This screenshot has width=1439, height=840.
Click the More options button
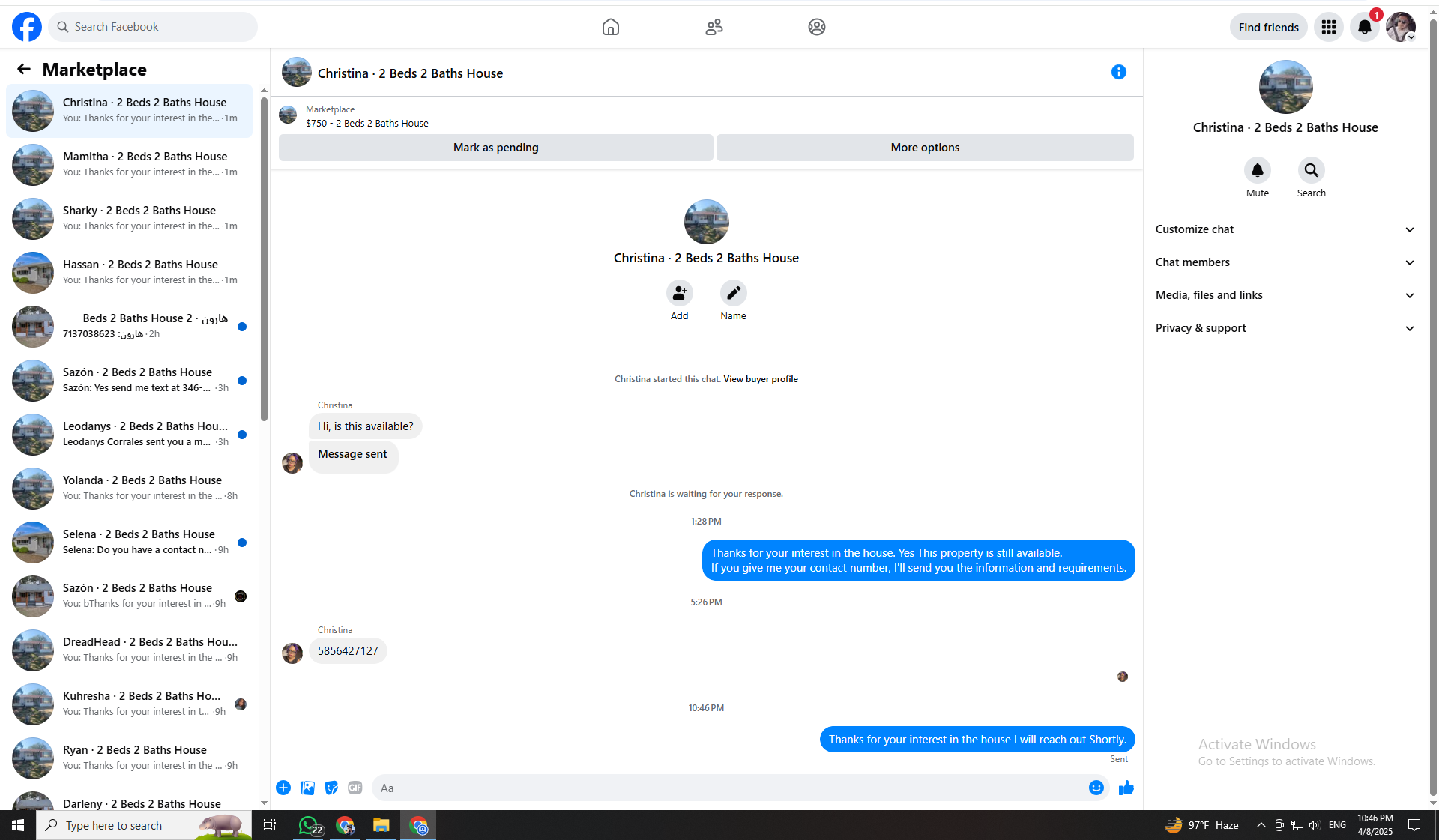pyautogui.click(x=924, y=148)
